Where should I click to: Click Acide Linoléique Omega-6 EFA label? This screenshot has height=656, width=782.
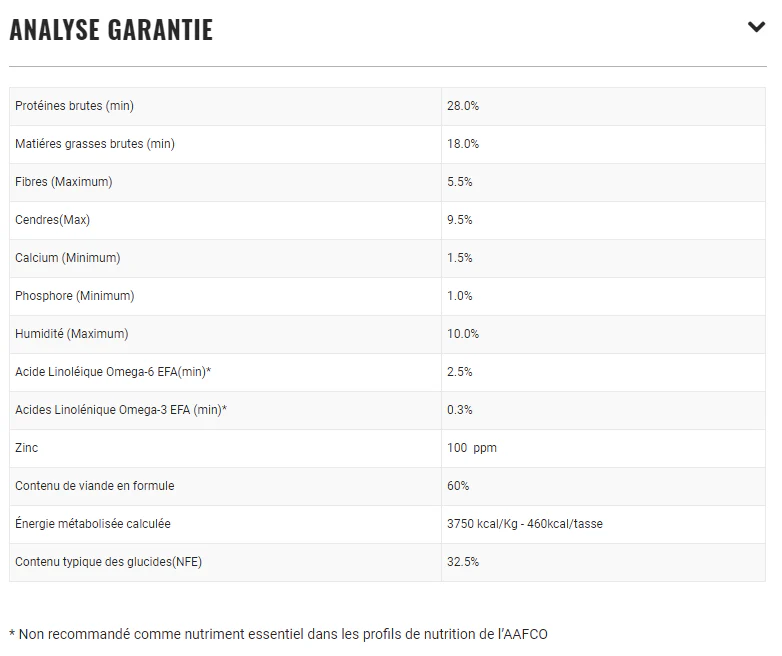pos(113,372)
